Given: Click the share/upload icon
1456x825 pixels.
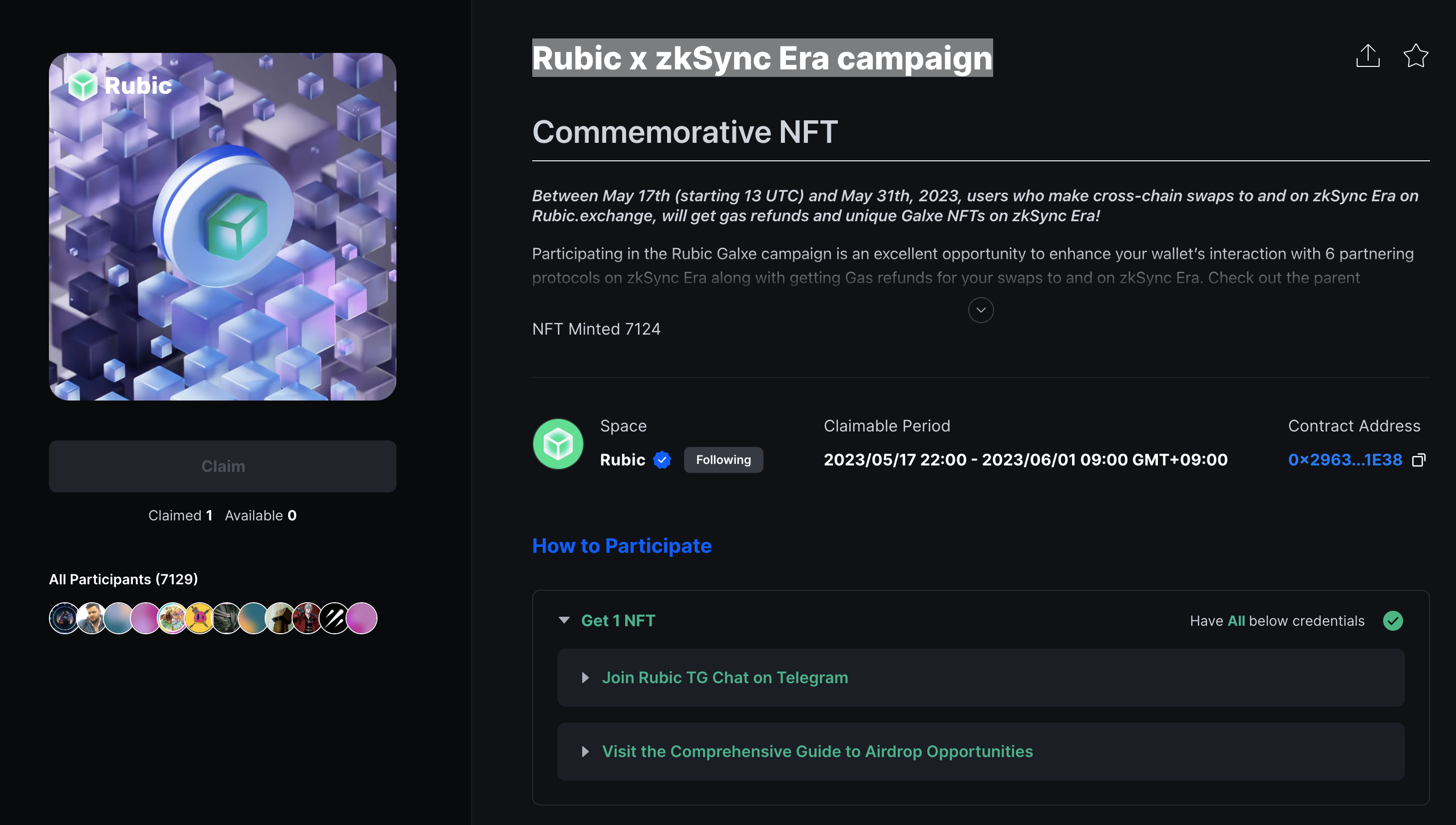Looking at the screenshot, I should pos(1368,55).
